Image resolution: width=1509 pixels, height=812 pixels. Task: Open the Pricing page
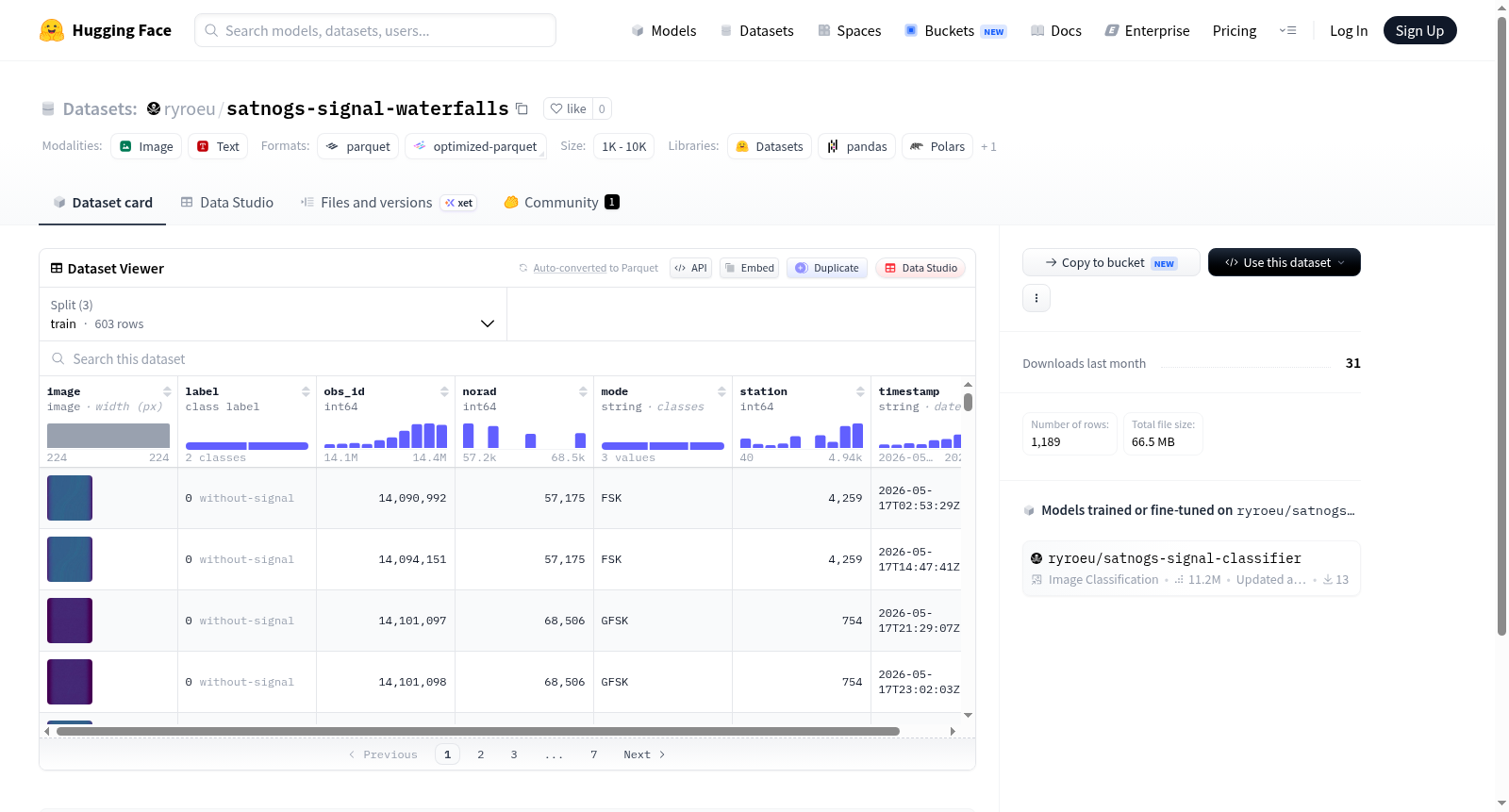pyautogui.click(x=1235, y=30)
